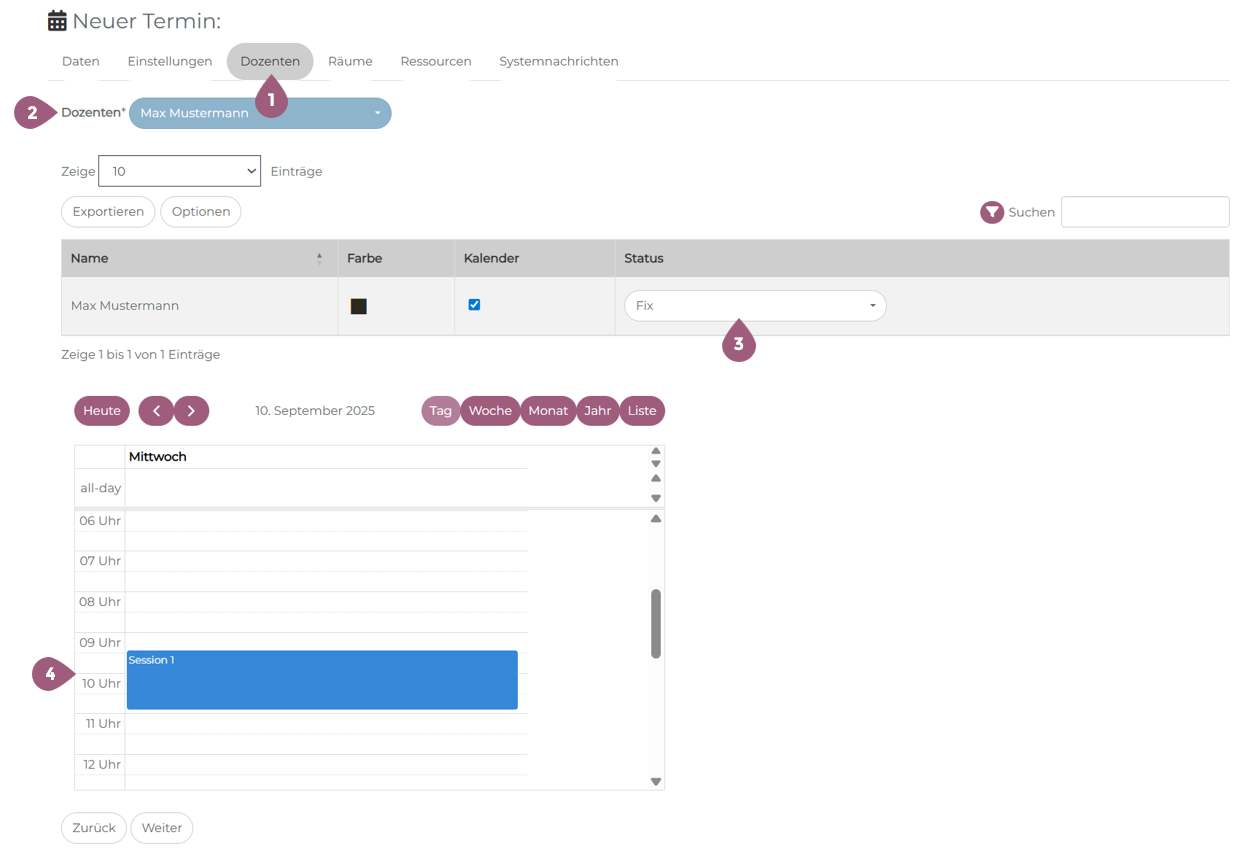Select the Session 1 calendar event
Screen dimensions: 1245x861
(x=322, y=680)
